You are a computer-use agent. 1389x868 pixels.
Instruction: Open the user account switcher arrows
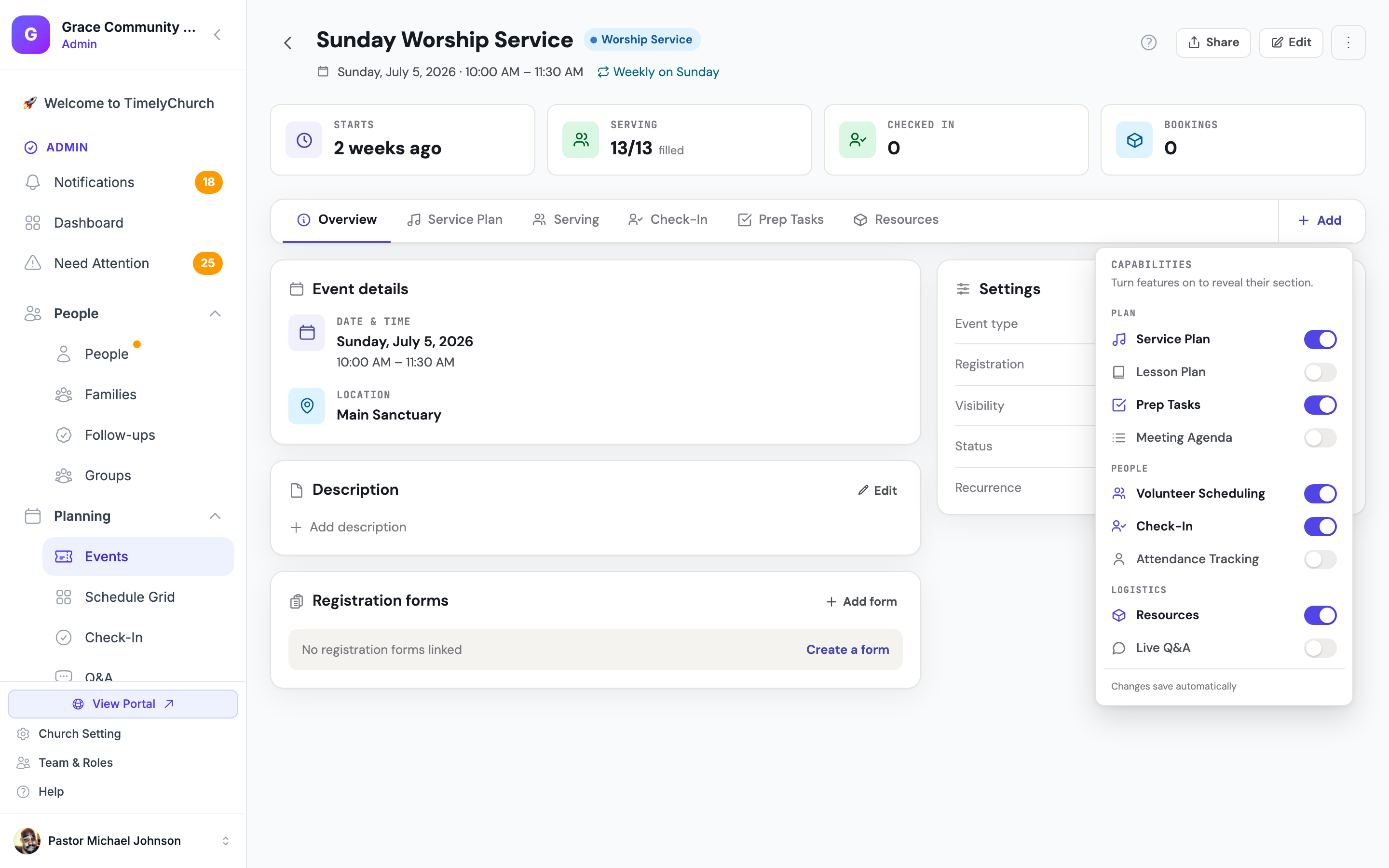click(x=226, y=841)
